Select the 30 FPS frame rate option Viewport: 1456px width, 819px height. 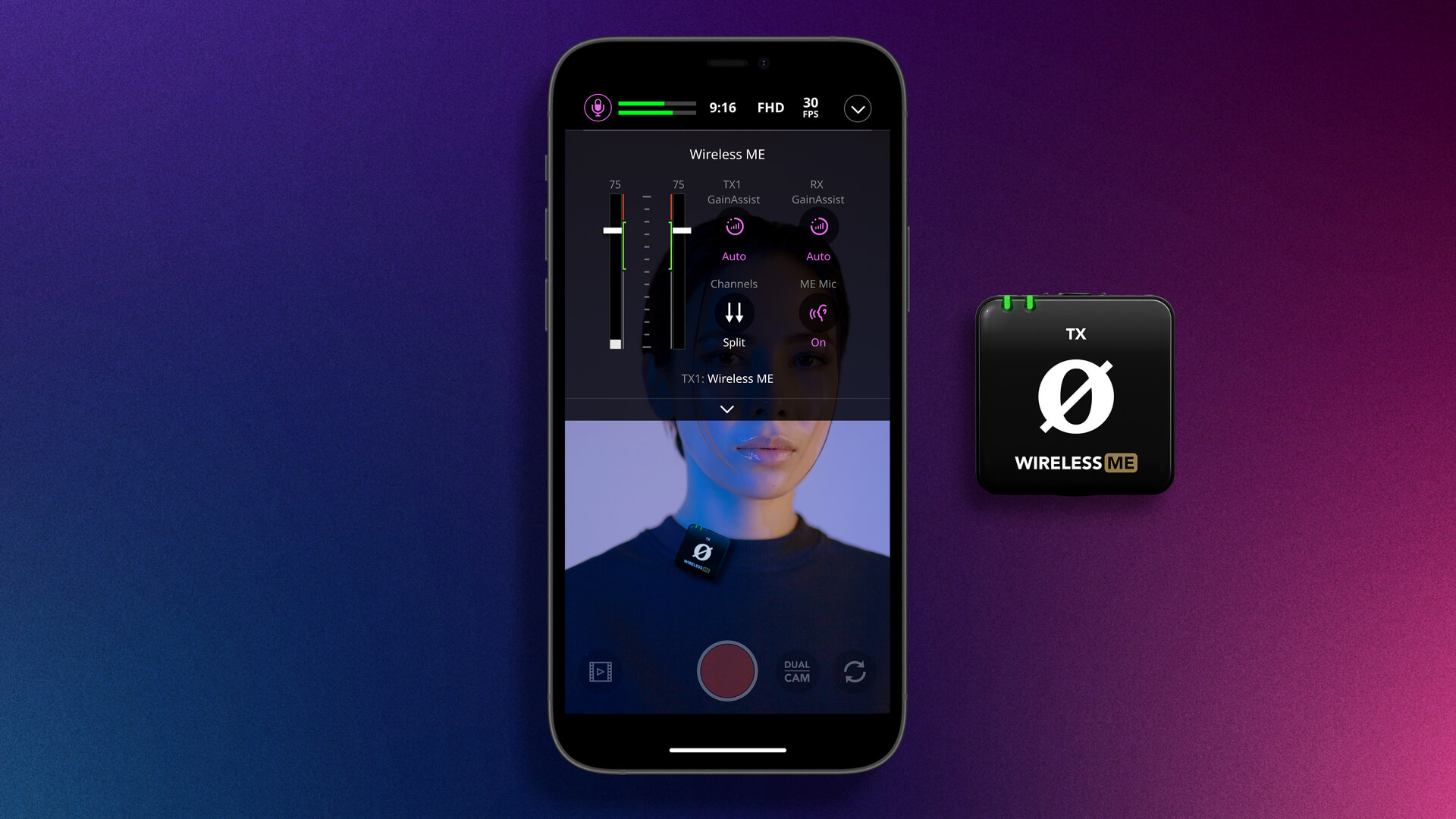[x=811, y=107]
